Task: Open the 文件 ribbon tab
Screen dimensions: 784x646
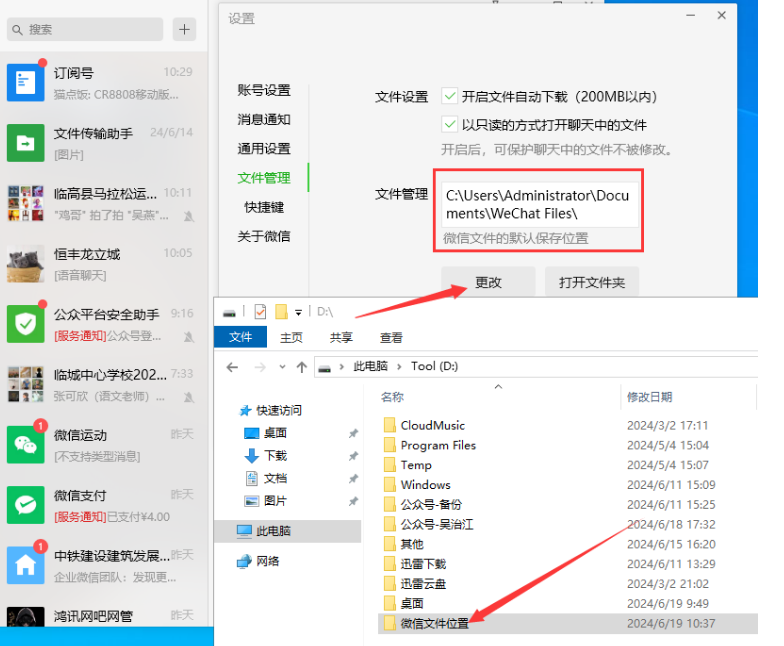Action: tap(240, 337)
